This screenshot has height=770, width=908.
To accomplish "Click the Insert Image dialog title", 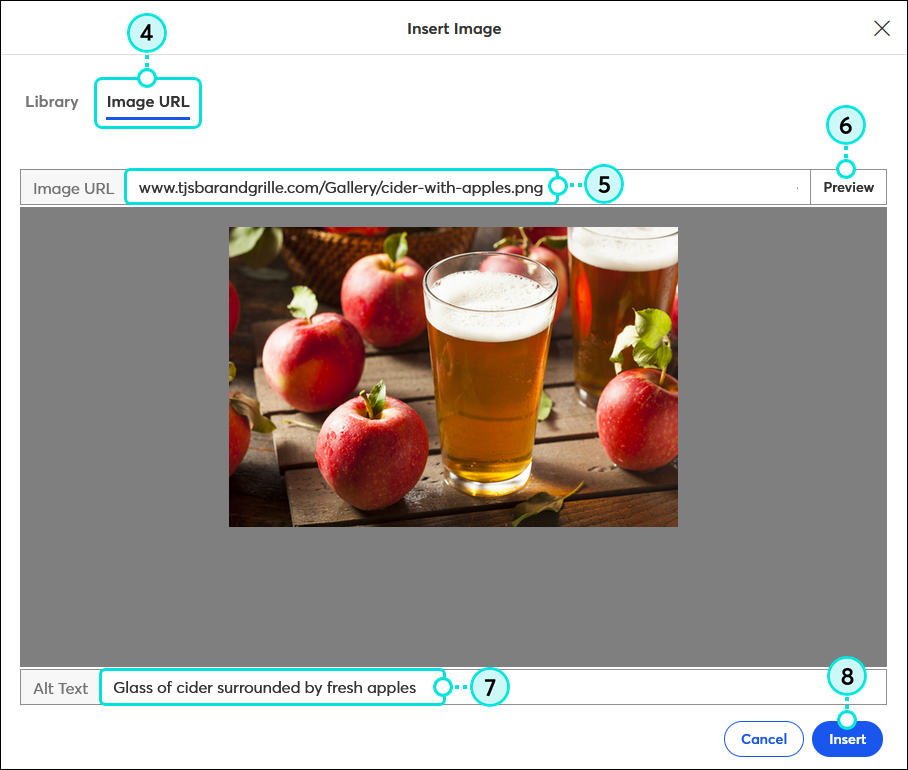I will 454,28.
